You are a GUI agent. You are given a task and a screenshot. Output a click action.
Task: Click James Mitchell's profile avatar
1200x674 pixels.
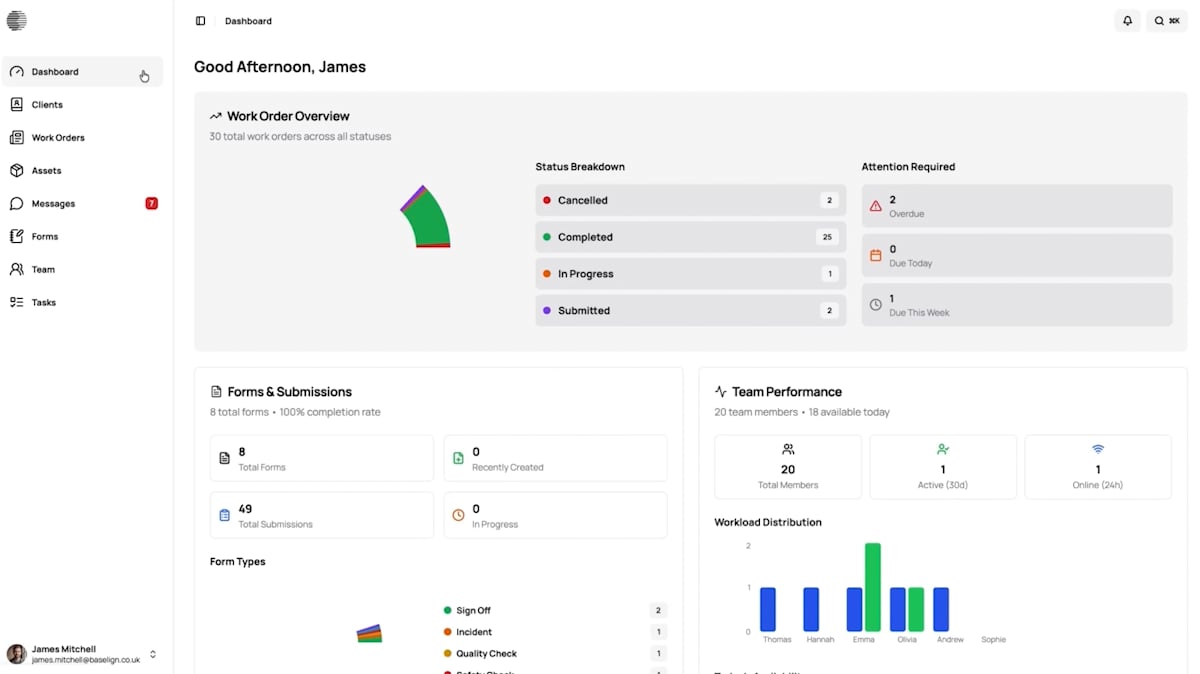(17, 654)
